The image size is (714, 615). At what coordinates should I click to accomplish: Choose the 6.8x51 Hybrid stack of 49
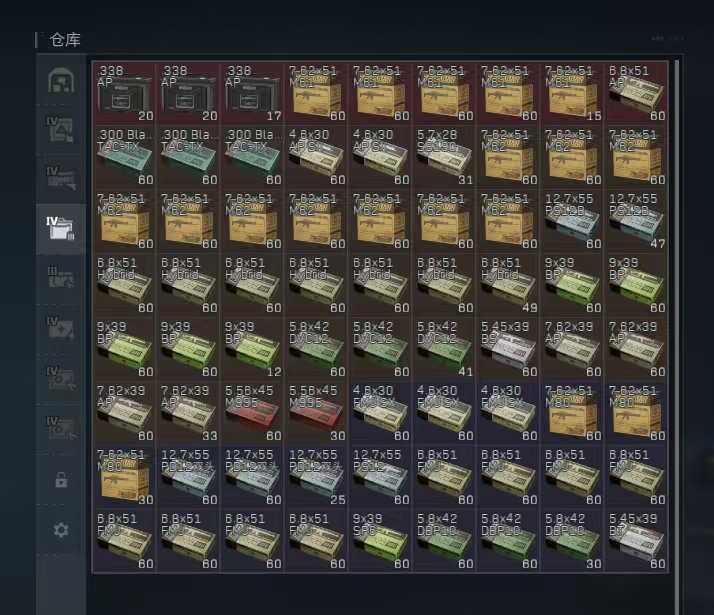click(508, 284)
